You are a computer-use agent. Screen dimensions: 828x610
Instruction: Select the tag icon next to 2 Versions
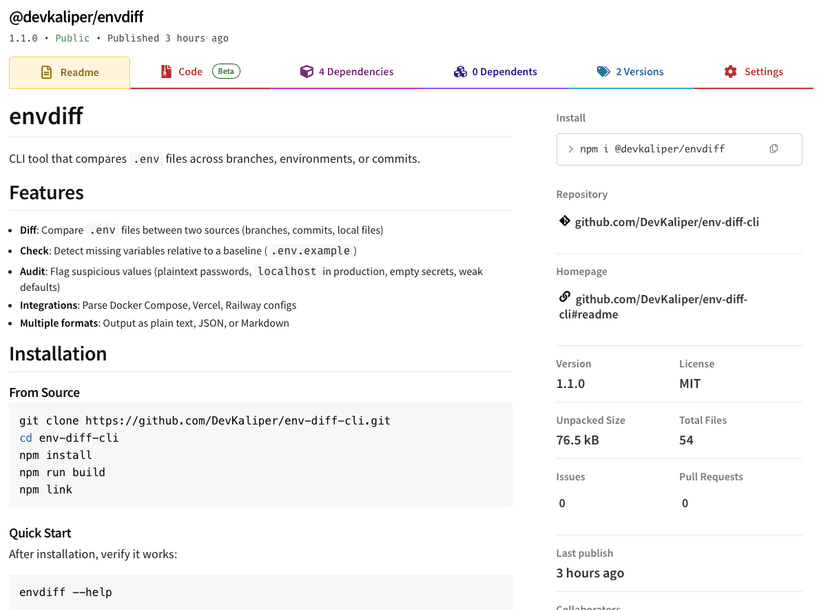point(601,71)
